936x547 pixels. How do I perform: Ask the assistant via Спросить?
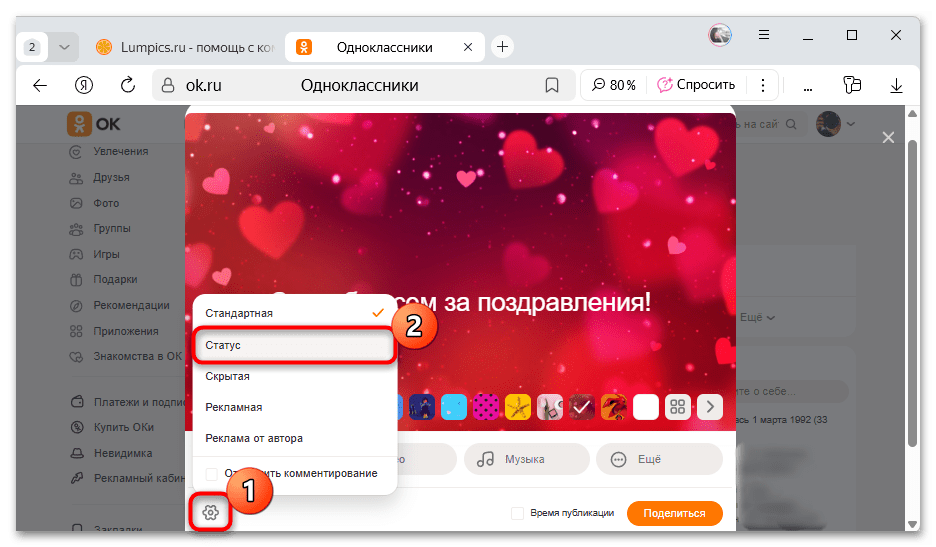(696, 85)
